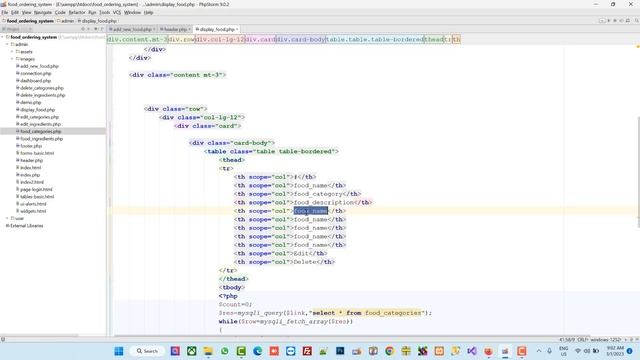Click the taskbar clock and date
640x360 pixels.
(615, 351)
